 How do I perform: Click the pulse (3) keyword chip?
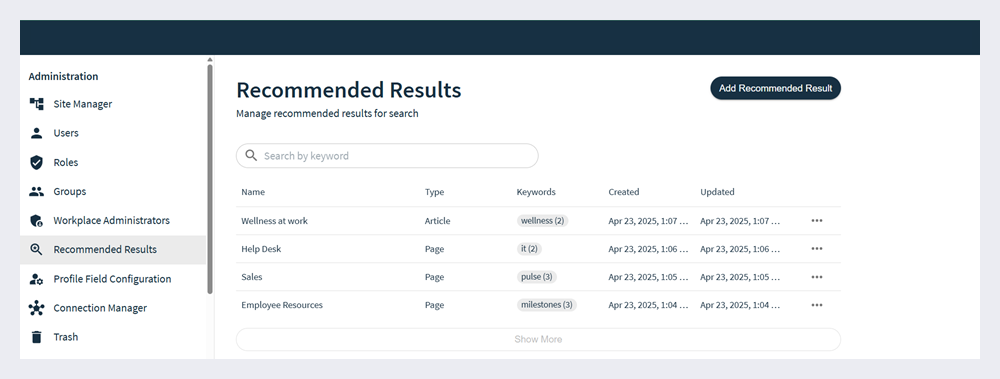[x=536, y=277]
